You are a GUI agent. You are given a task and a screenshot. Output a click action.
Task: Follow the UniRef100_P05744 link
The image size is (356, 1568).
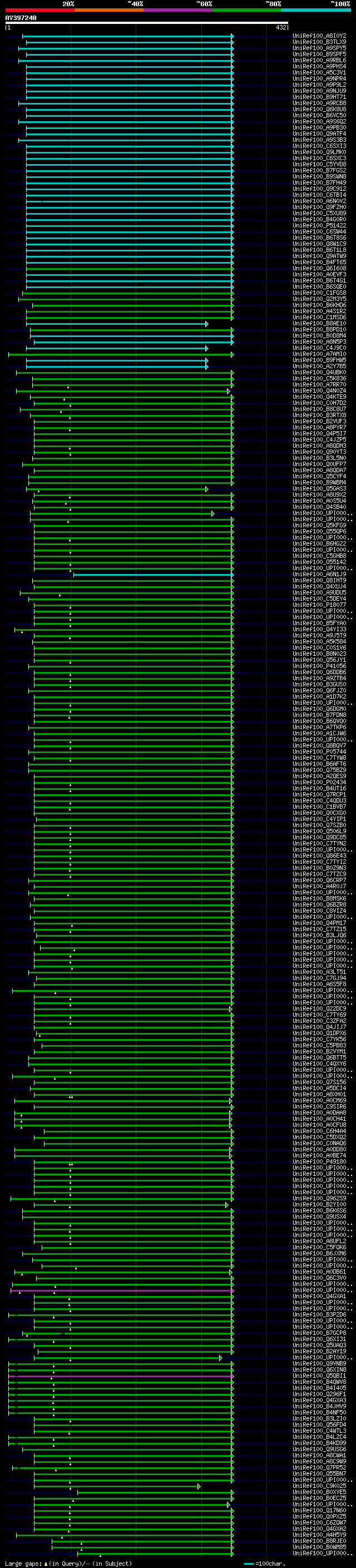click(319, 752)
